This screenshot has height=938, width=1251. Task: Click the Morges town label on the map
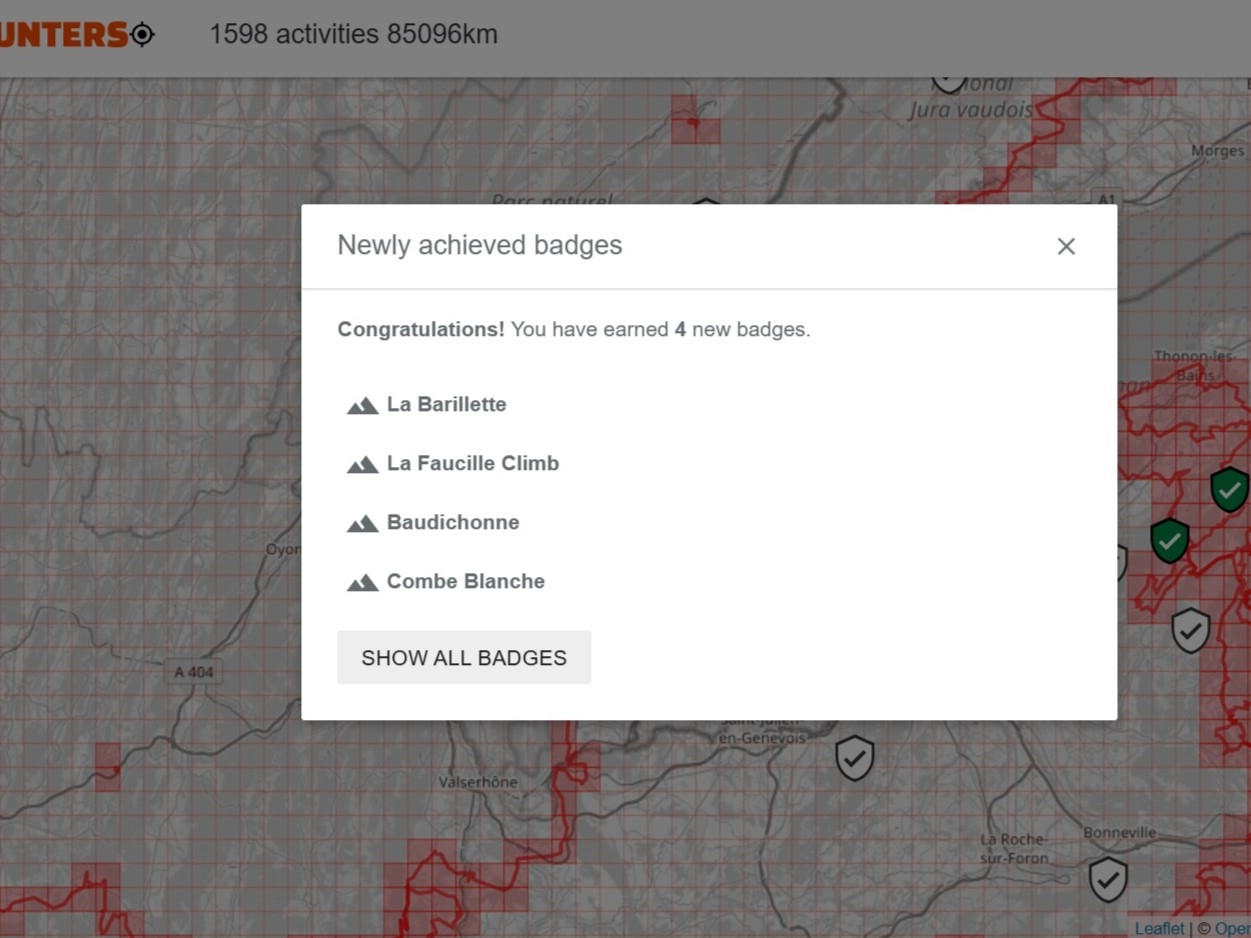pyautogui.click(x=1217, y=151)
